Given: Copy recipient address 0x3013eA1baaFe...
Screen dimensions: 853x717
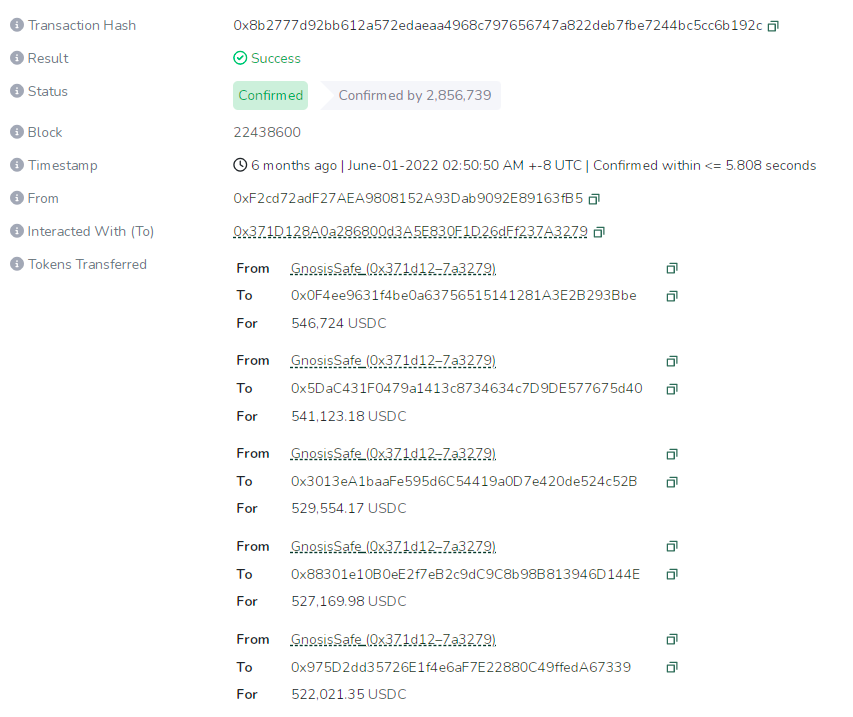Looking at the screenshot, I should 672,482.
